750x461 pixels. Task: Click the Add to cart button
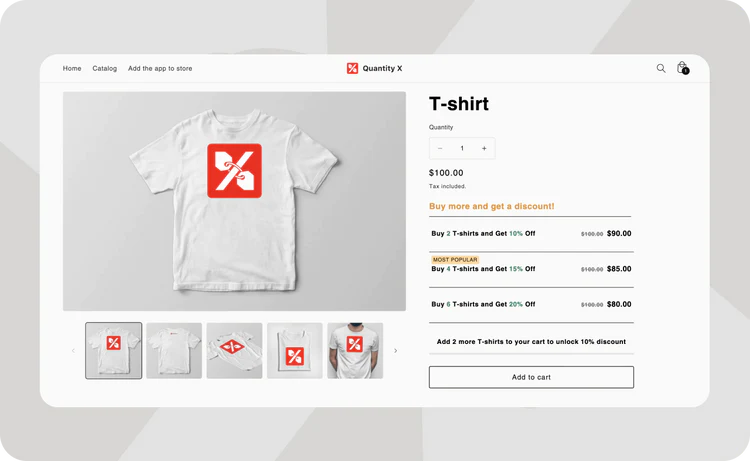(x=531, y=377)
